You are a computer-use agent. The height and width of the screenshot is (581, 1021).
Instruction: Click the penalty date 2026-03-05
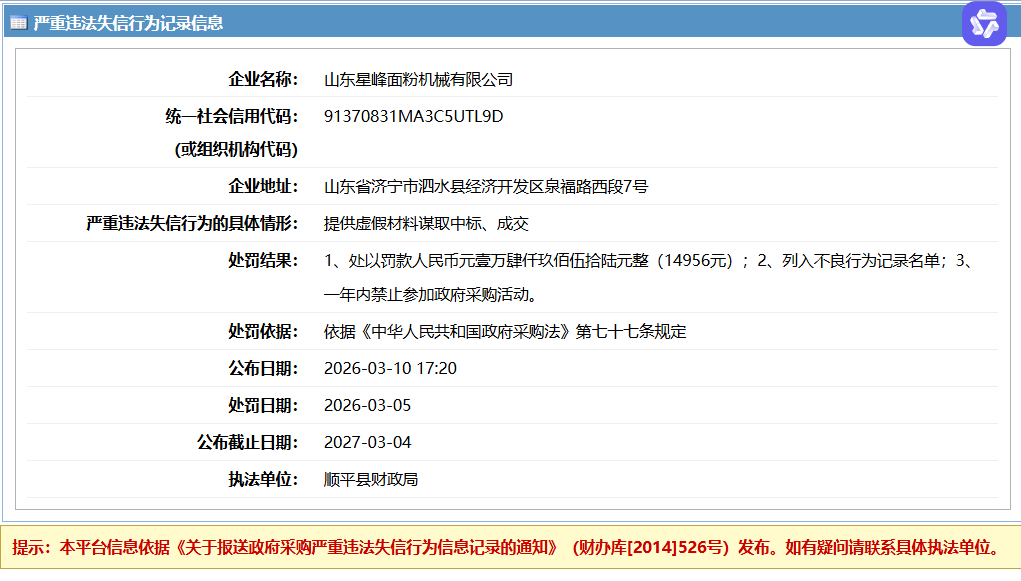pyautogui.click(x=367, y=405)
